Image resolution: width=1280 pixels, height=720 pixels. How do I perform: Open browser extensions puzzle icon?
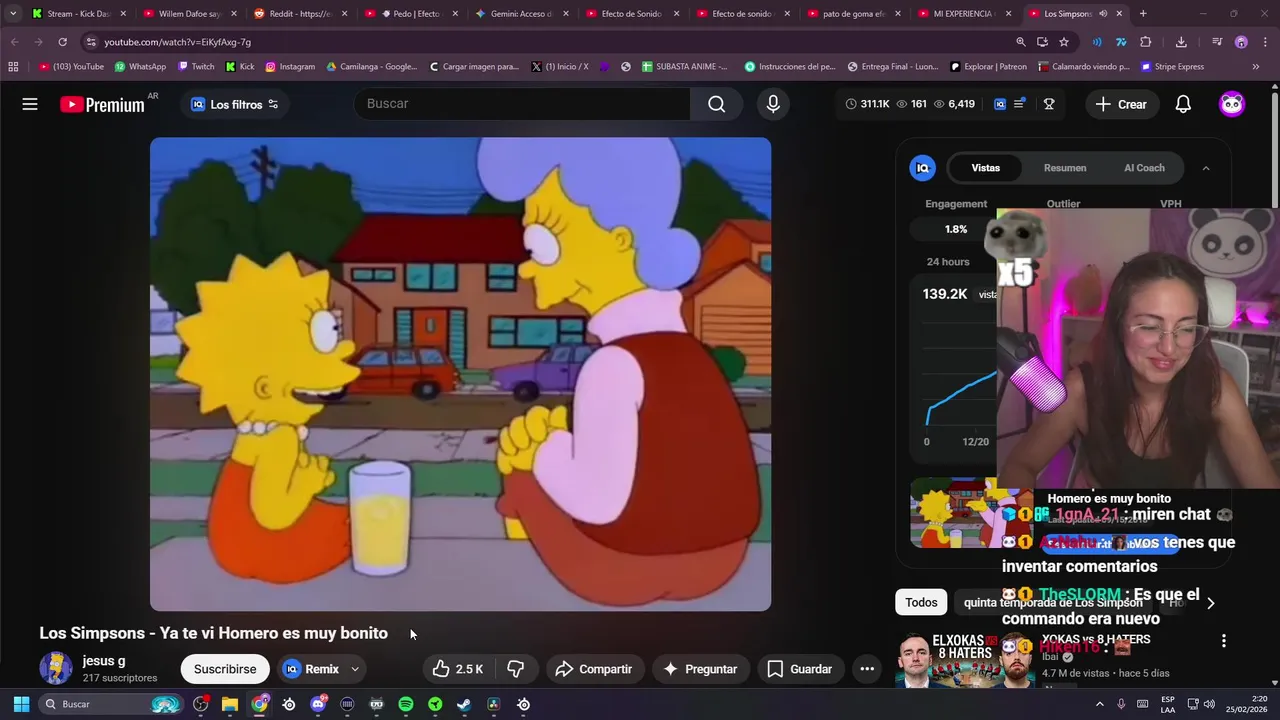click(1146, 42)
